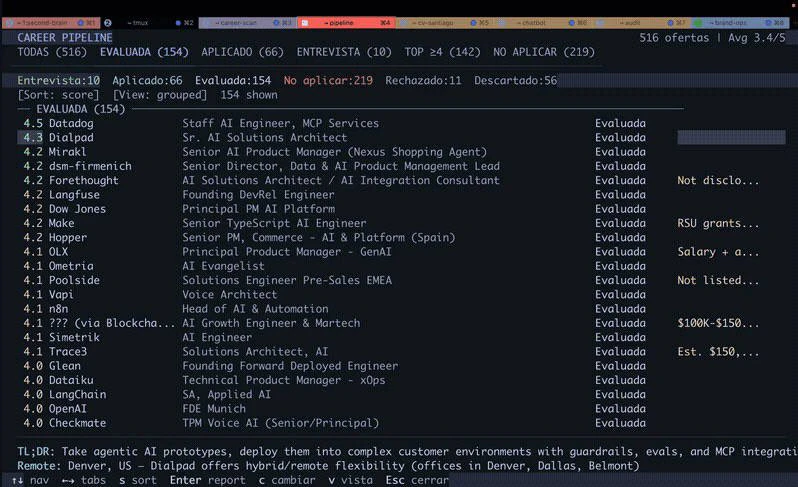This screenshot has width=798, height=487.
Task: Click the 'Avg 3.4/5' header text
Action: click(x=757, y=38)
